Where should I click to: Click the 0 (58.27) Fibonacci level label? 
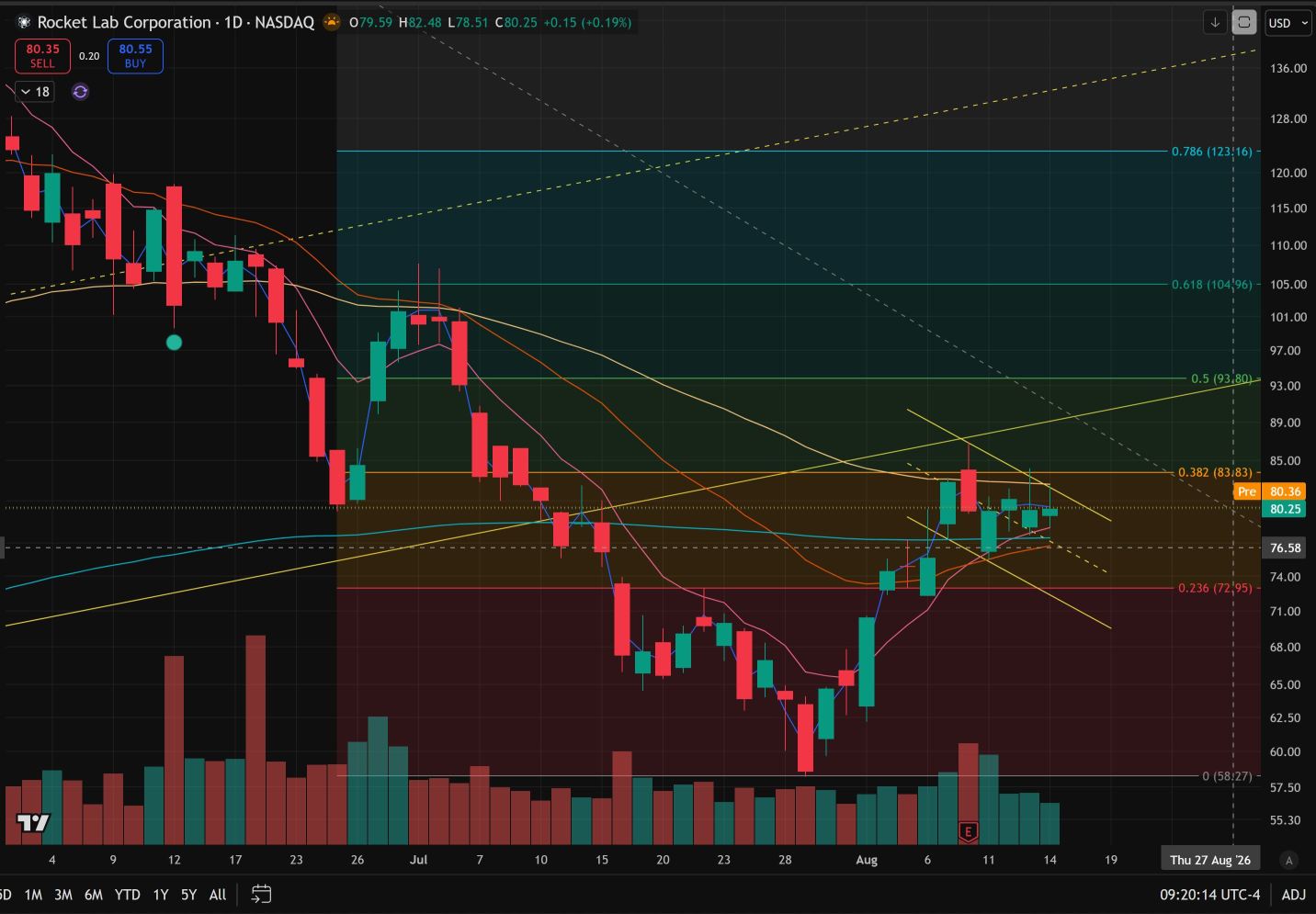[1227, 776]
